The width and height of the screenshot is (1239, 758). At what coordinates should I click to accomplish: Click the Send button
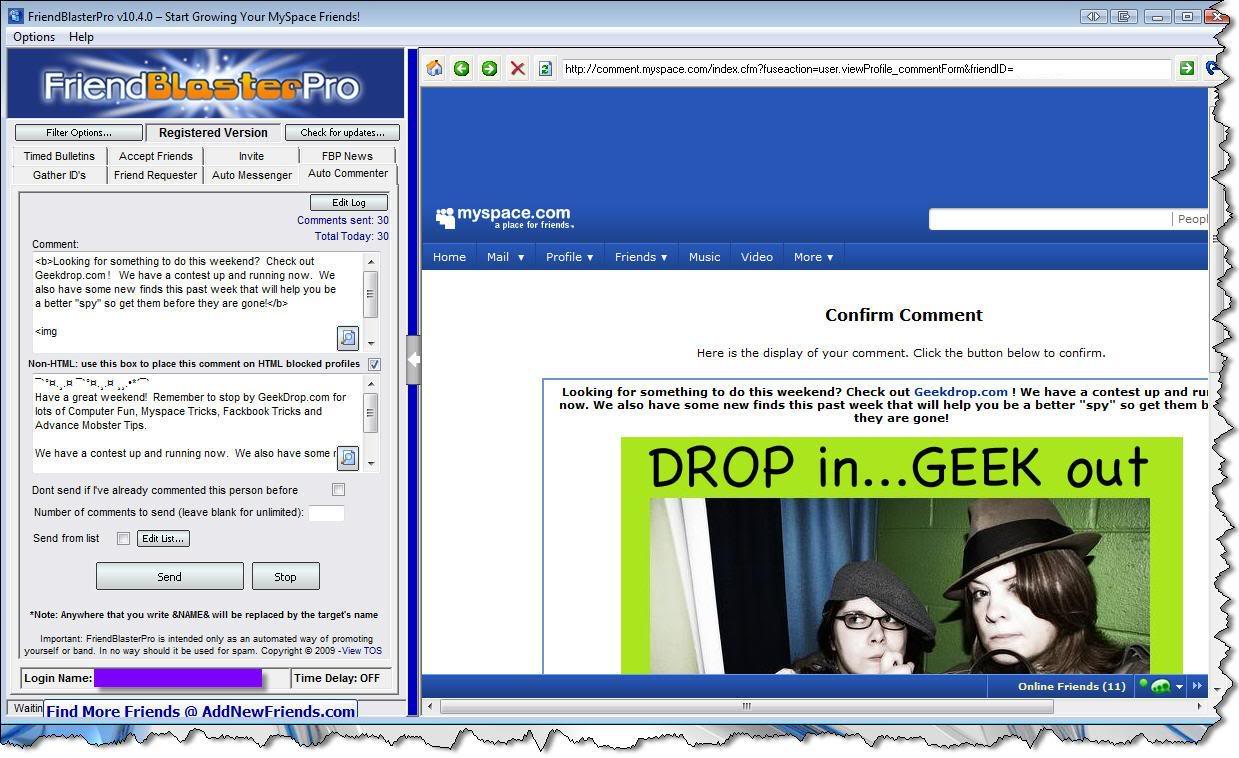click(x=169, y=576)
